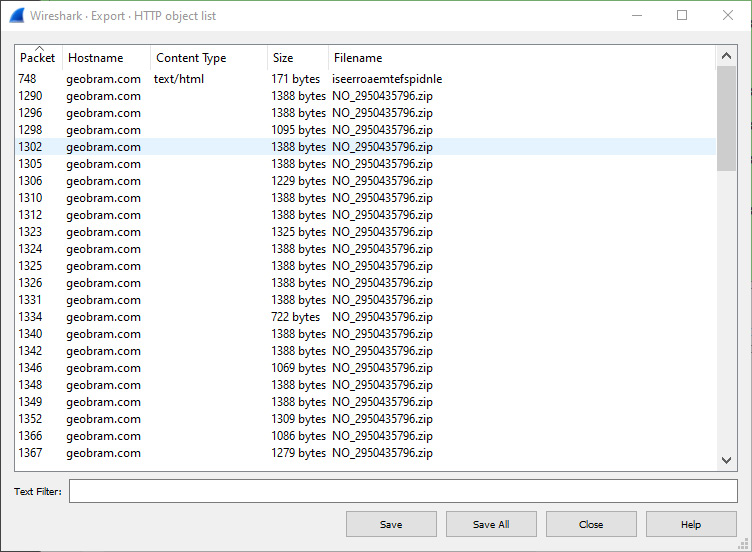752x552 pixels.
Task: Sort by the Content Type column header
Action: click(209, 58)
